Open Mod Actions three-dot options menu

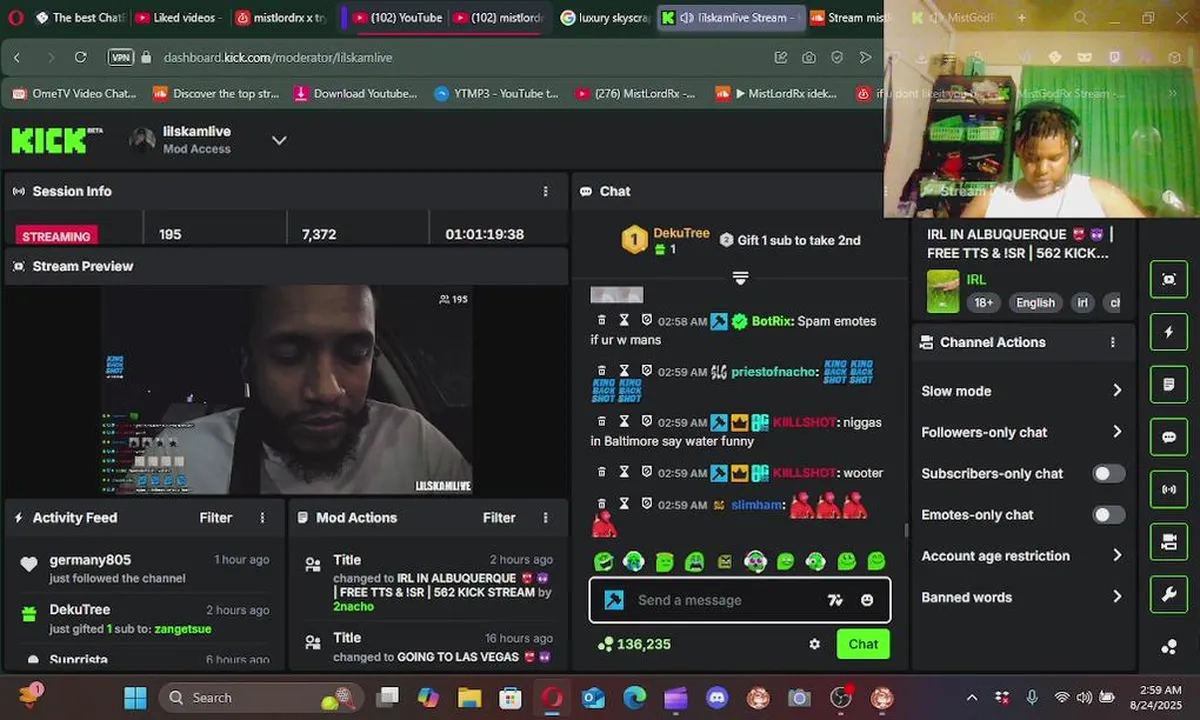(545, 518)
